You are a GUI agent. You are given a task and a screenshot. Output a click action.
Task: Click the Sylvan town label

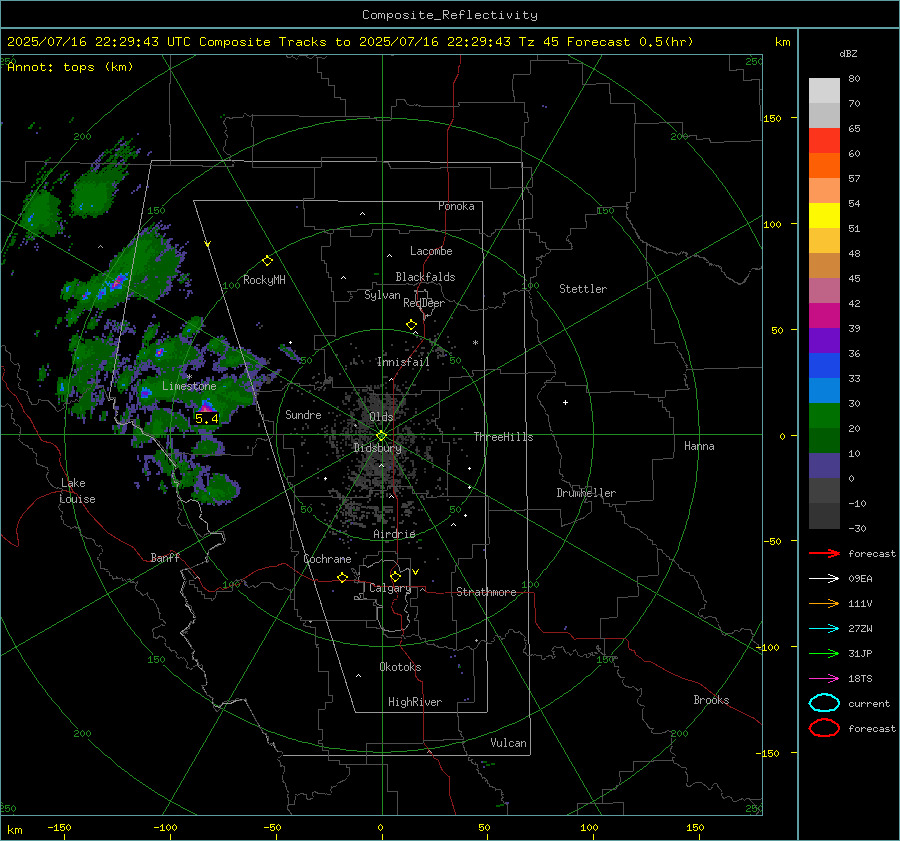(382, 294)
